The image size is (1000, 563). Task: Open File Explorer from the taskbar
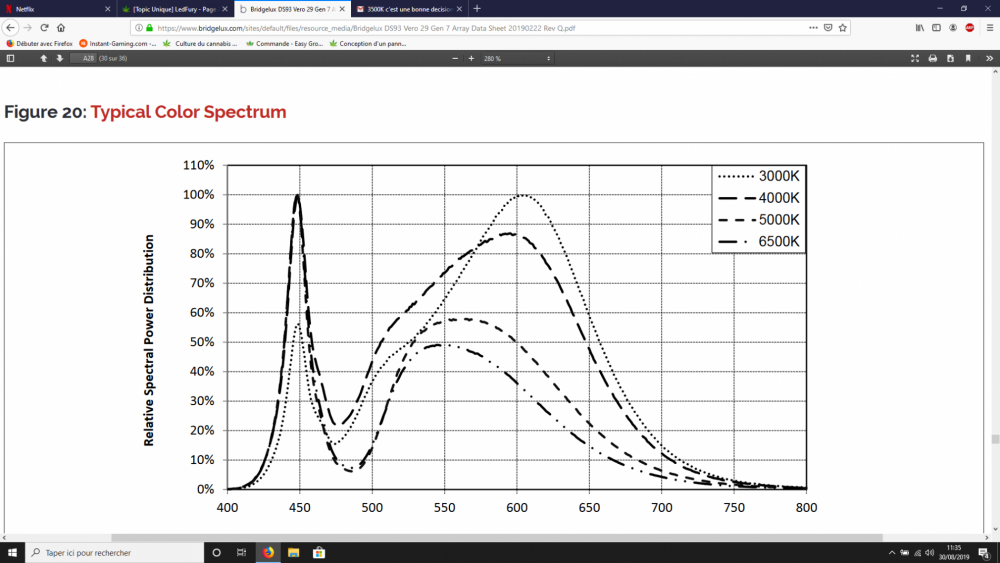[293, 552]
